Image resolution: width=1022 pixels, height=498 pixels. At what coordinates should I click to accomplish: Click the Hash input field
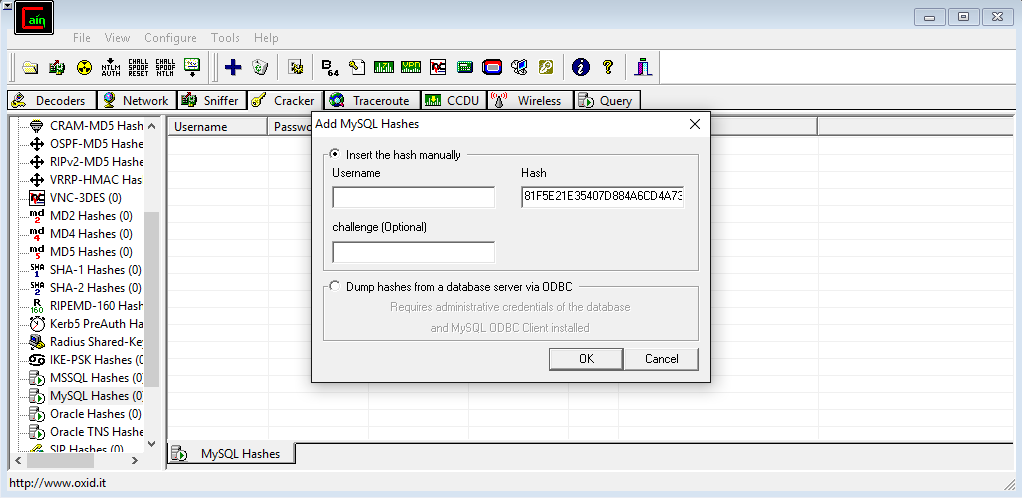point(602,198)
